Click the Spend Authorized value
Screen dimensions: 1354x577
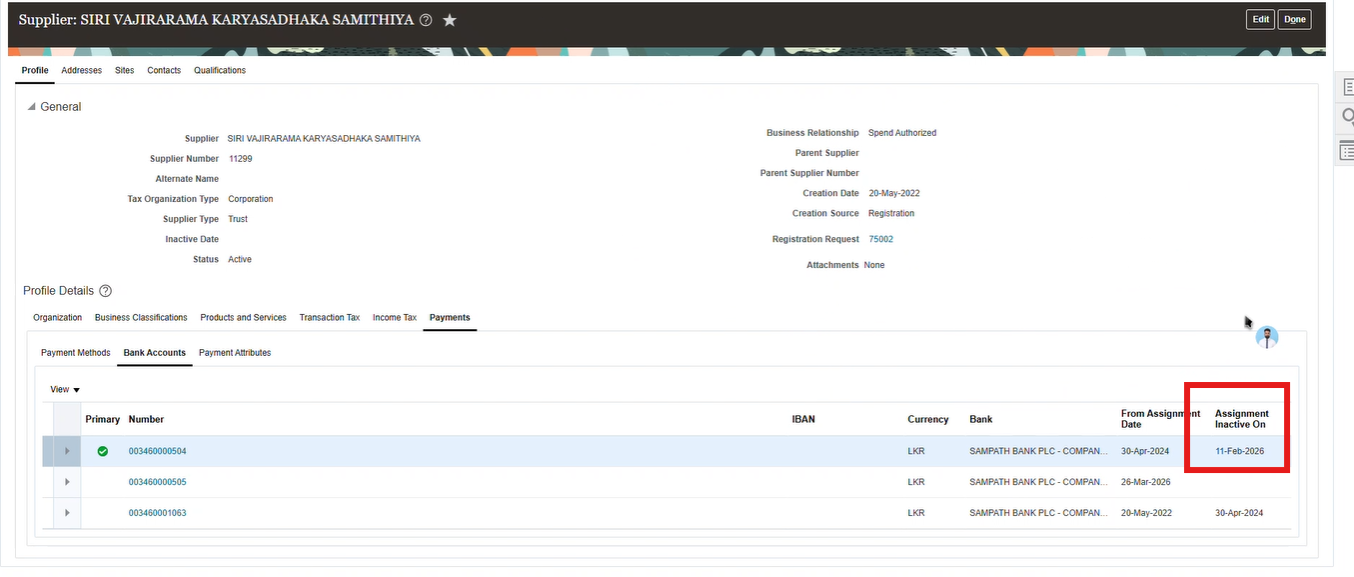pos(902,133)
